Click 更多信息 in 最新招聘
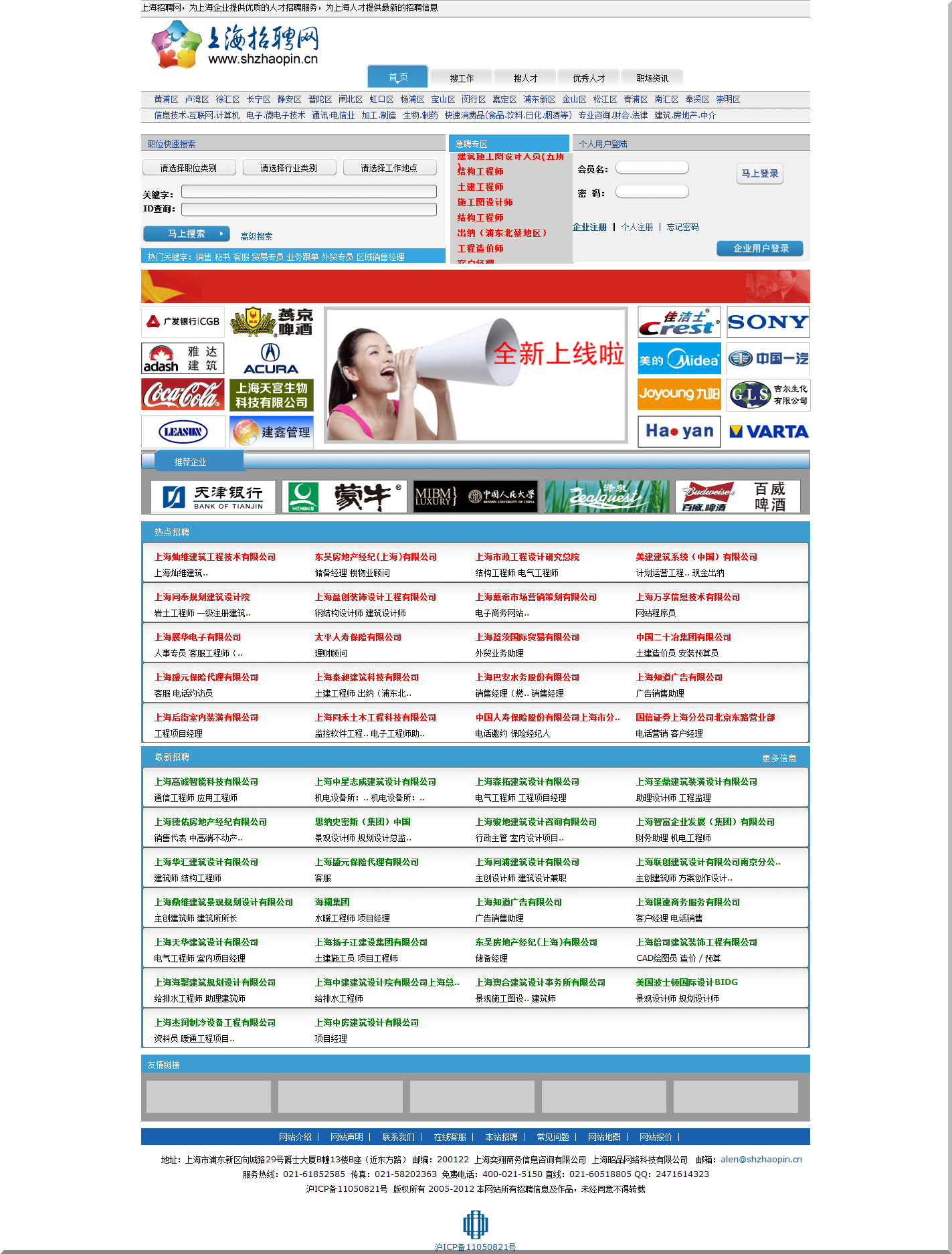 pyautogui.click(x=779, y=758)
